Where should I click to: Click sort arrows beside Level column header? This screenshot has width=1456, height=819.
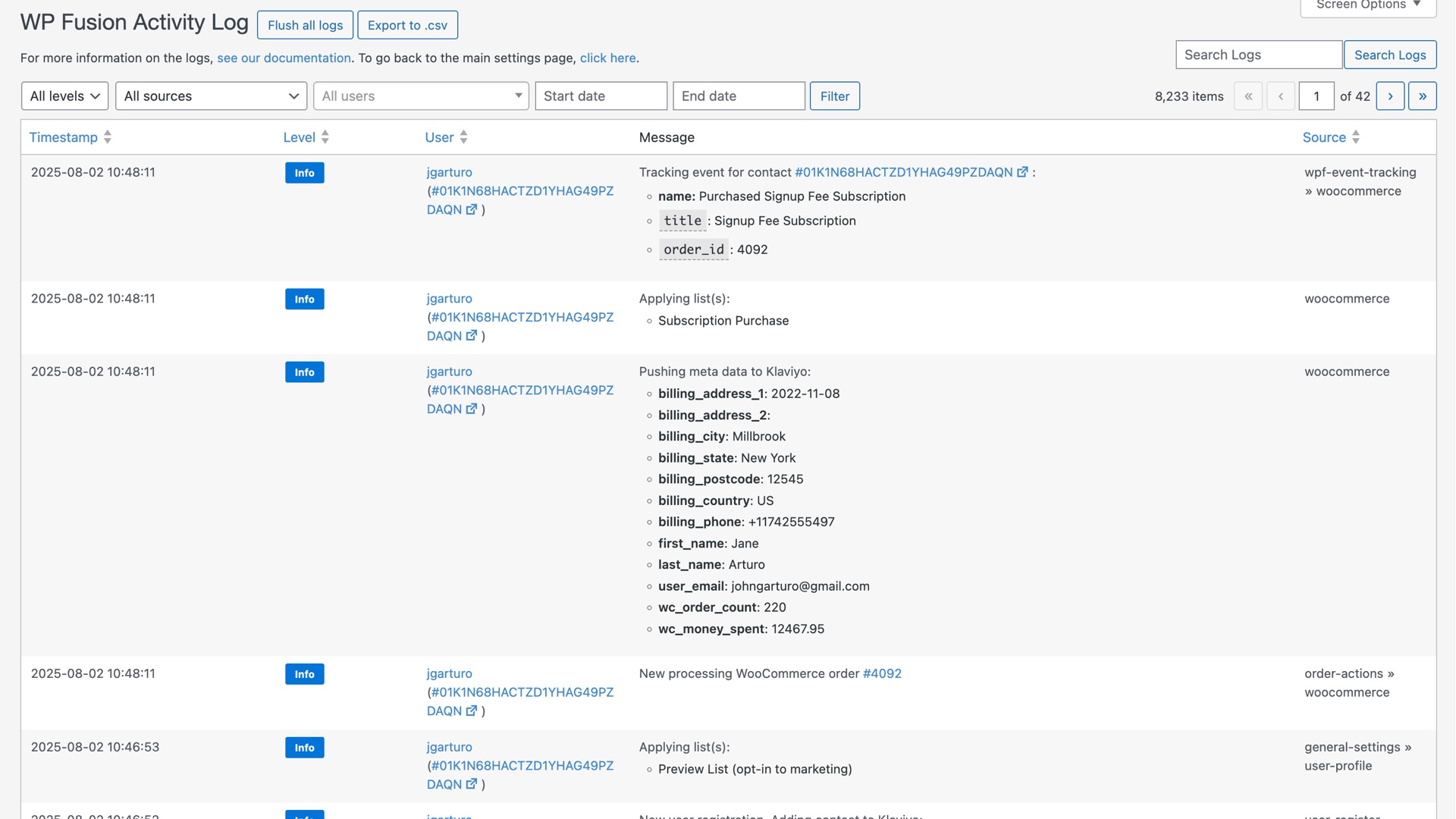(325, 137)
